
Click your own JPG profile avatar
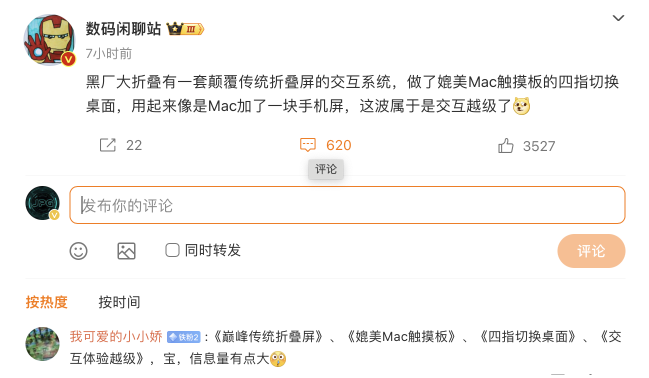point(42,203)
